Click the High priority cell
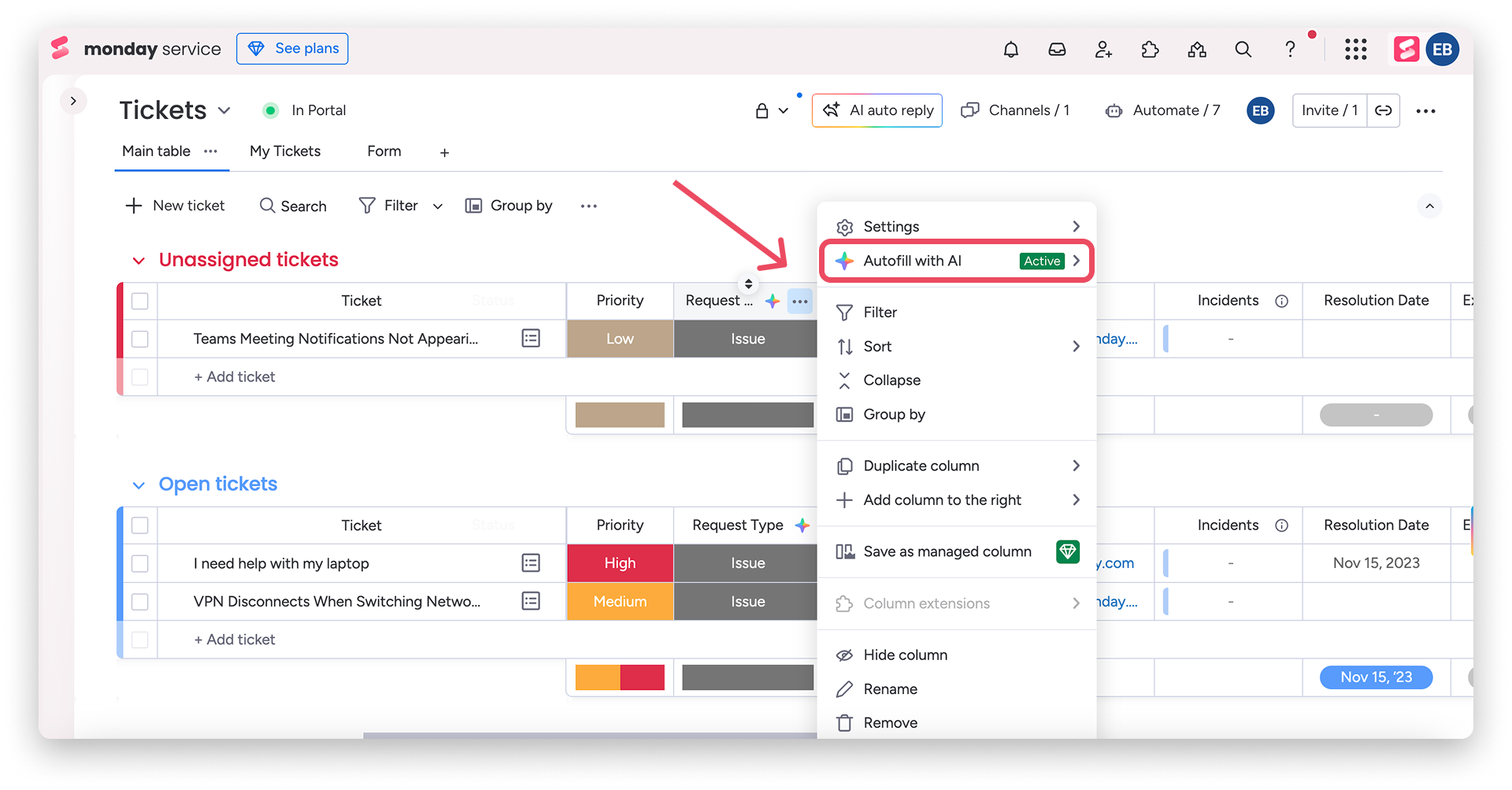The image size is (1512, 790). click(x=620, y=563)
